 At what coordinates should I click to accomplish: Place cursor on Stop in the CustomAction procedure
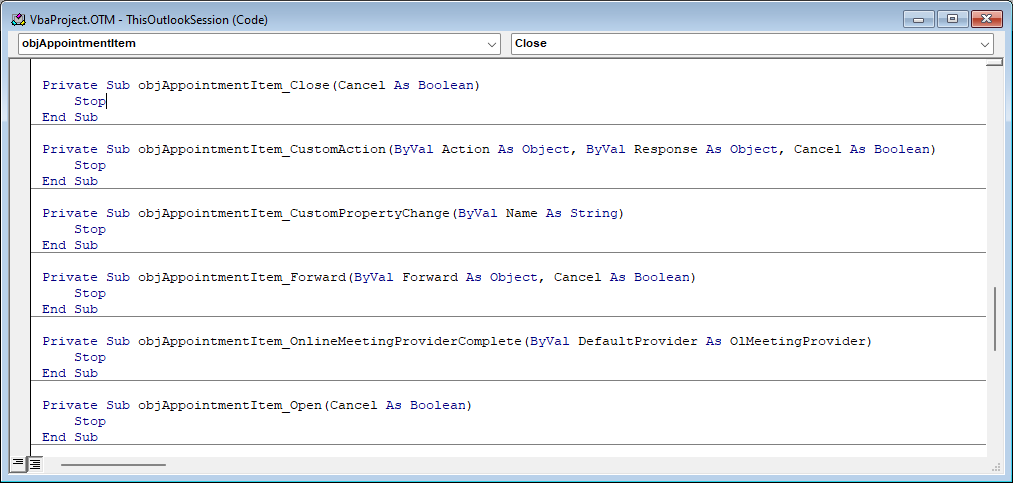(x=90, y=165)
